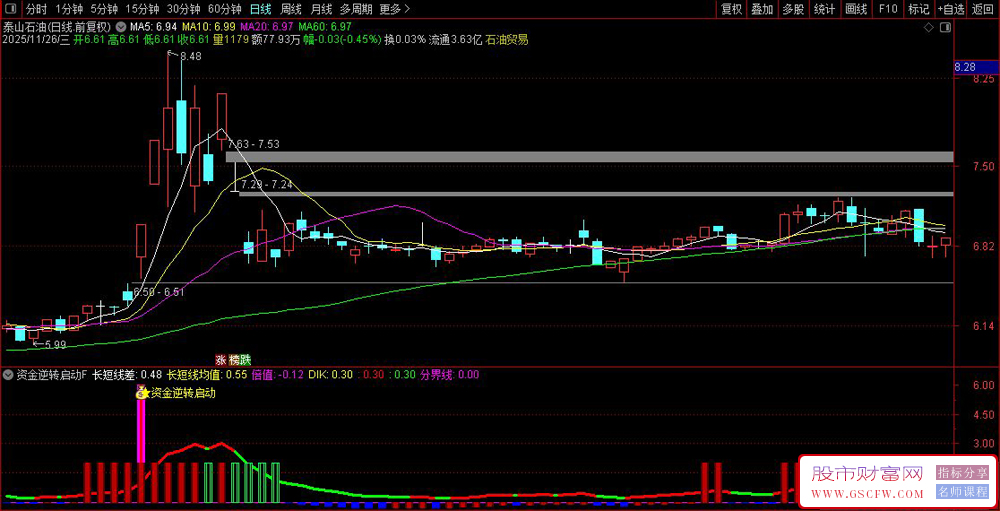This screenshot has height=511, width=1000.
Task: Click the magenta MA20: 6.97 label
Action: tap(267, 27)
